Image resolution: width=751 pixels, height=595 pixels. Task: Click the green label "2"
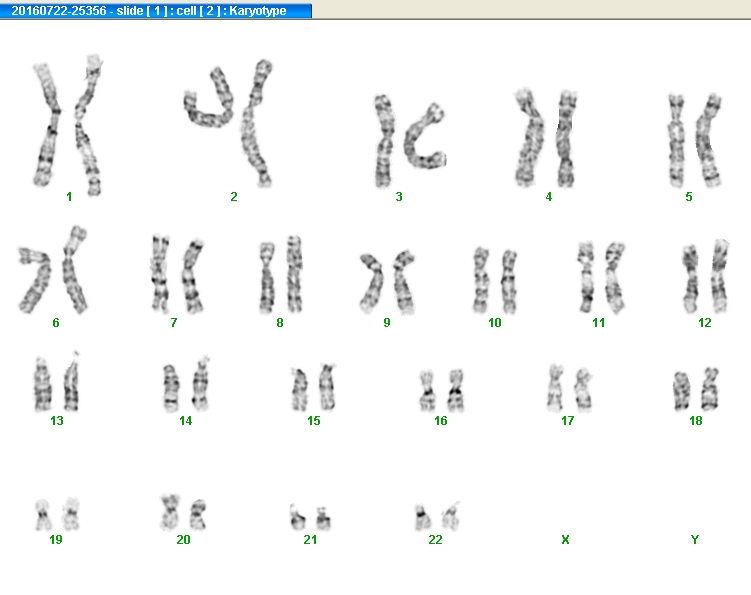(234, 197)
